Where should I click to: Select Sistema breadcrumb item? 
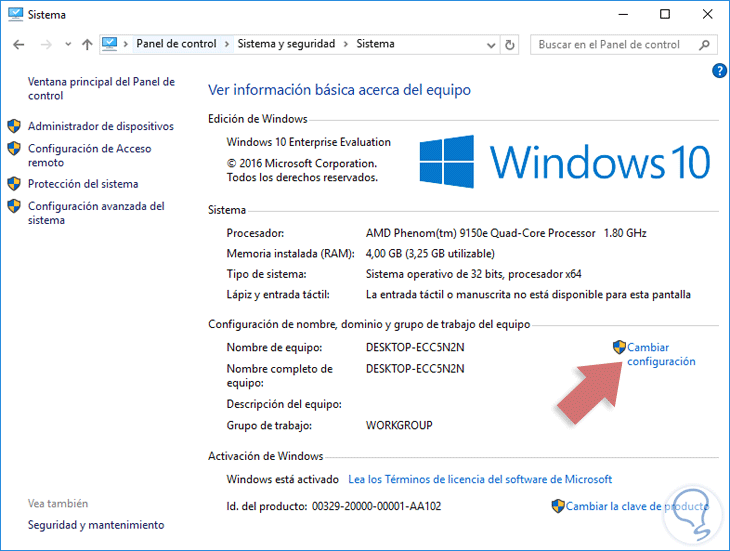tap(376, 44)
